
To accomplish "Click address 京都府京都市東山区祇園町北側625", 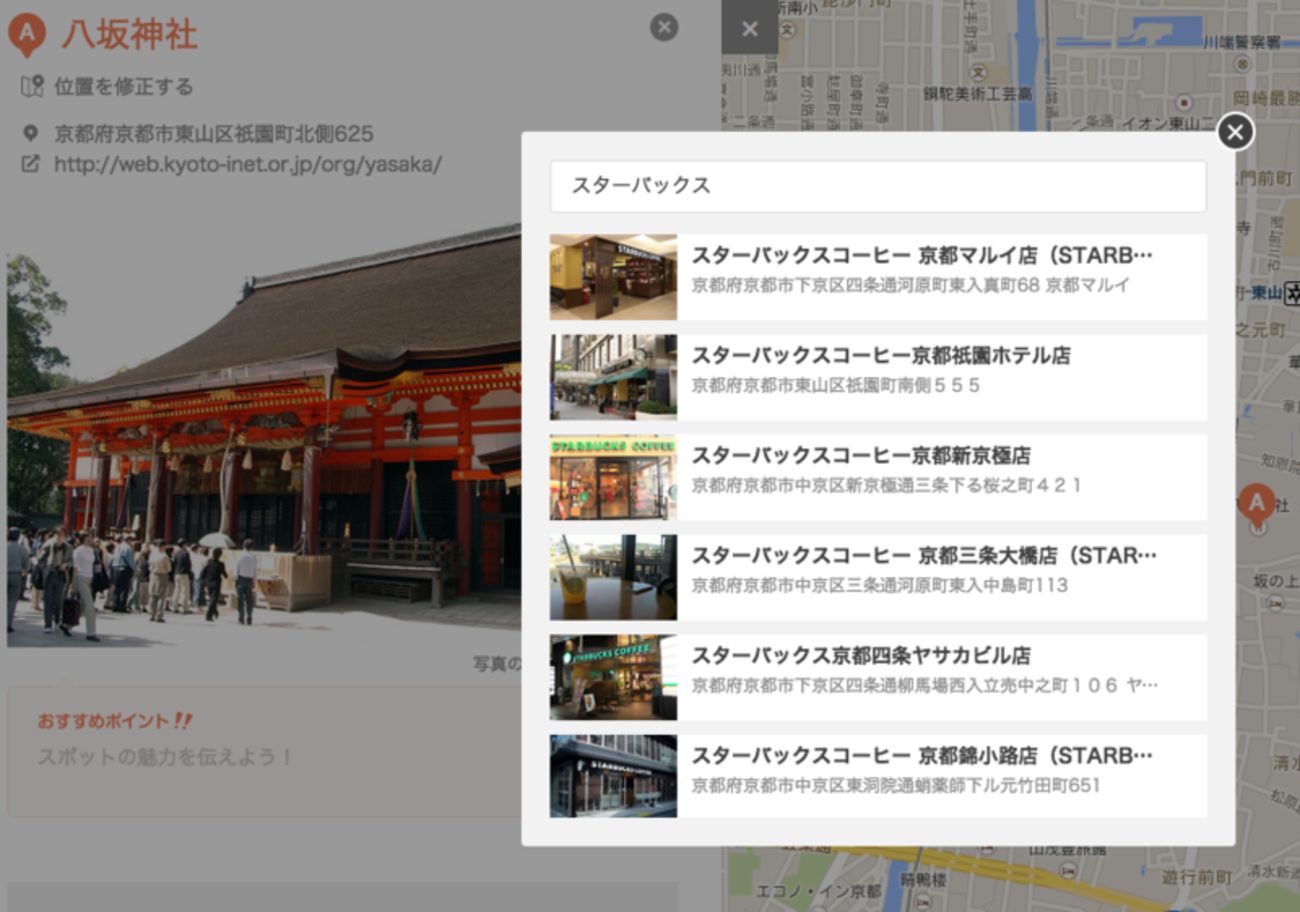I will (x=214, y=134).
